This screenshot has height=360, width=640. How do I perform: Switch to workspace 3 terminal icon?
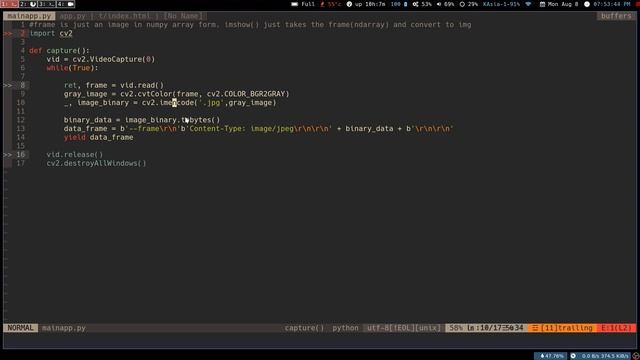coord(47,4)
